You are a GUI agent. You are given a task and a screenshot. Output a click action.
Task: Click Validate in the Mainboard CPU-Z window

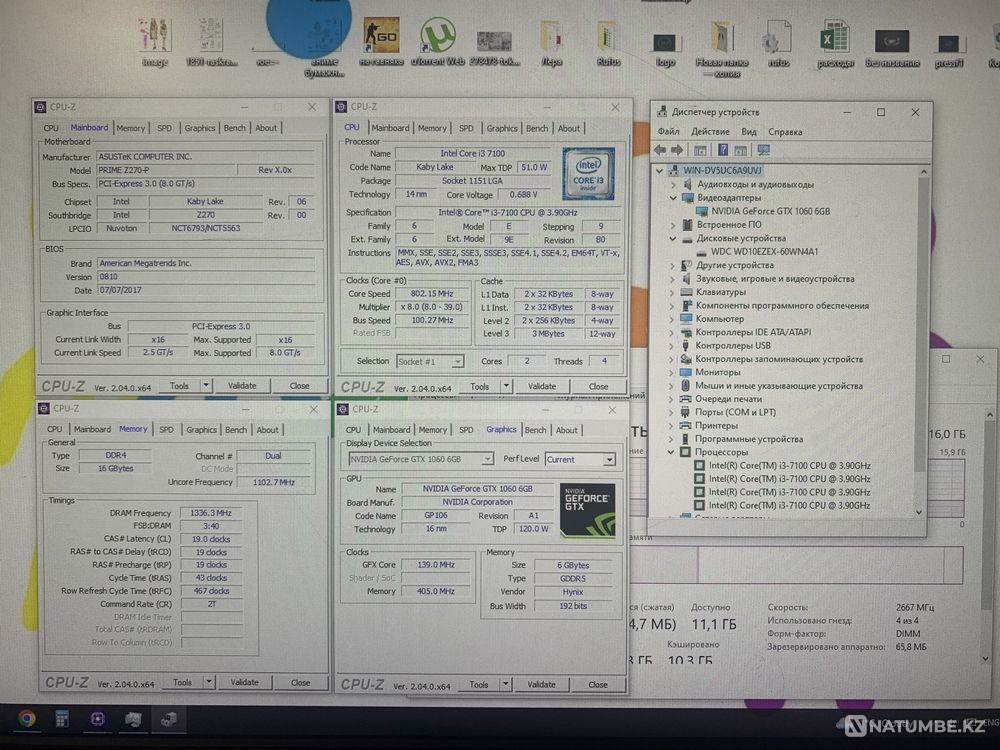pyautogui.click(x=242, y=385)
